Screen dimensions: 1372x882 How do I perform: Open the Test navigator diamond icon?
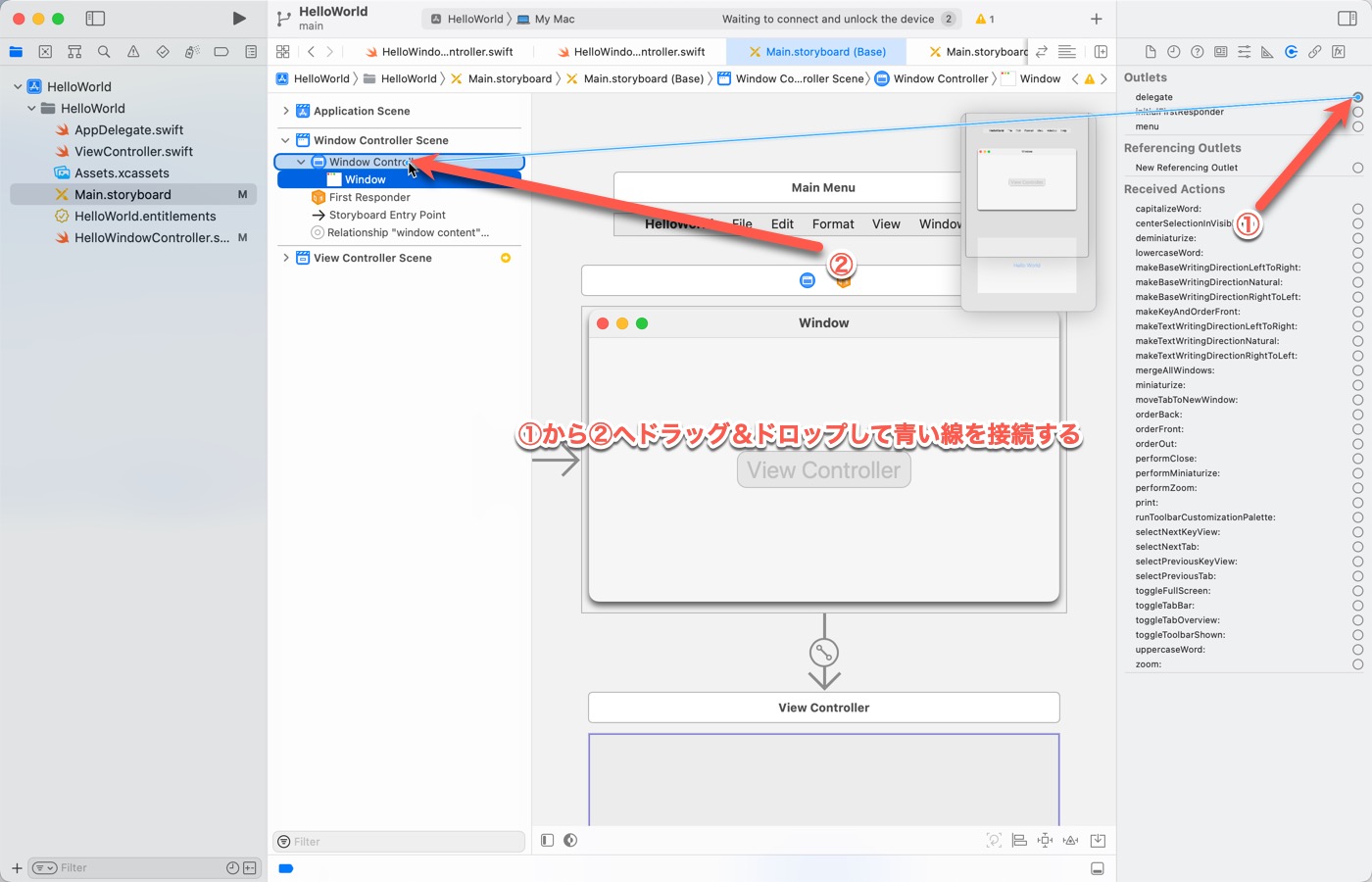coord(163,52)
